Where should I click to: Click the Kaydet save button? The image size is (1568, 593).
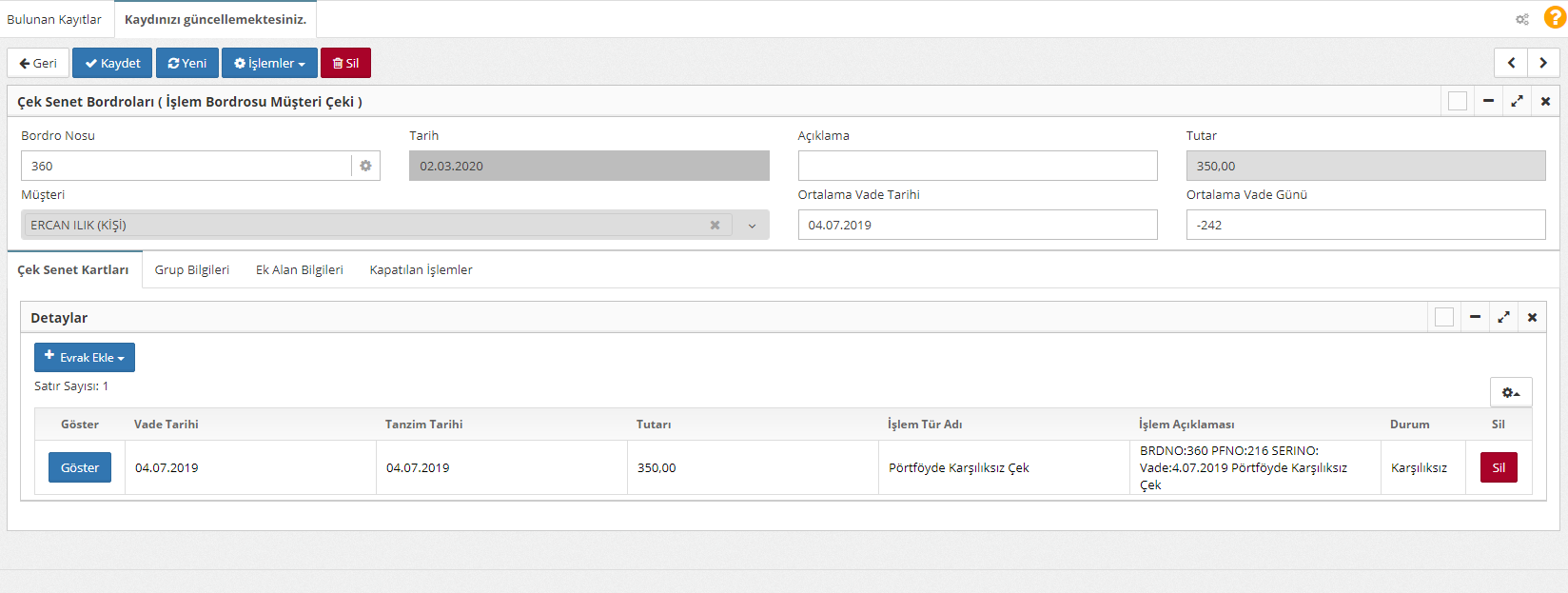point(112,63)
